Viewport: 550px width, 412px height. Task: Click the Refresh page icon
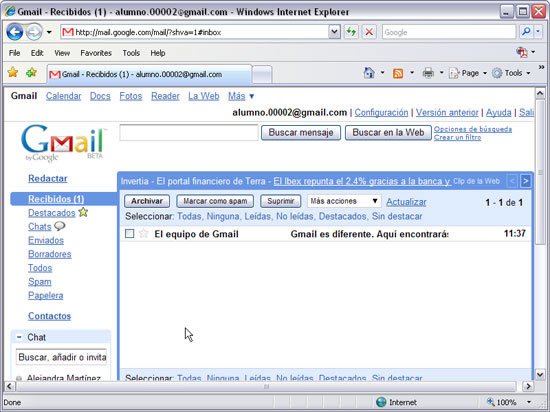click(x=351, y=32)
